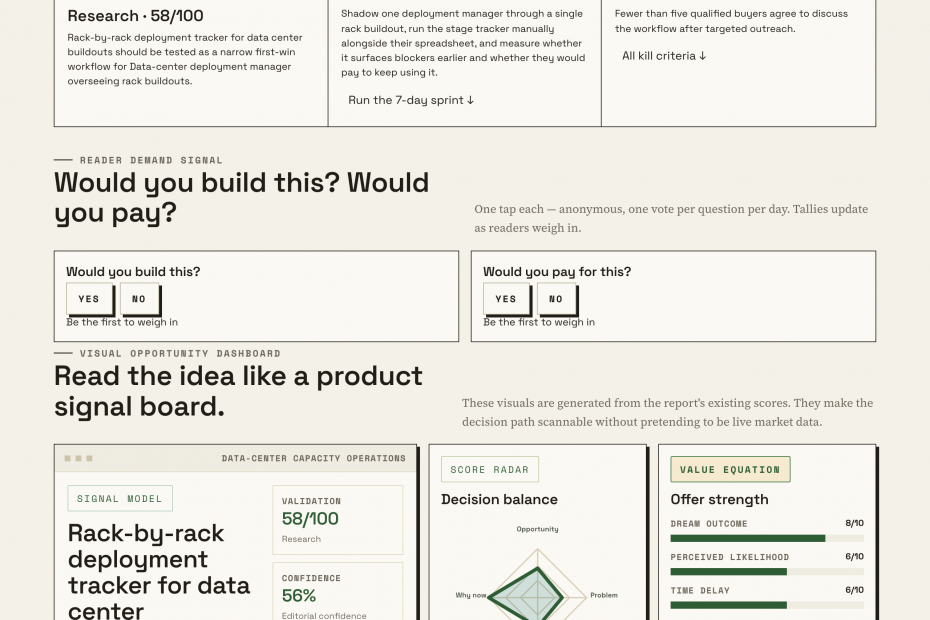
Task: Select the VALUE EQUATION badge
Action: (730, 469)
